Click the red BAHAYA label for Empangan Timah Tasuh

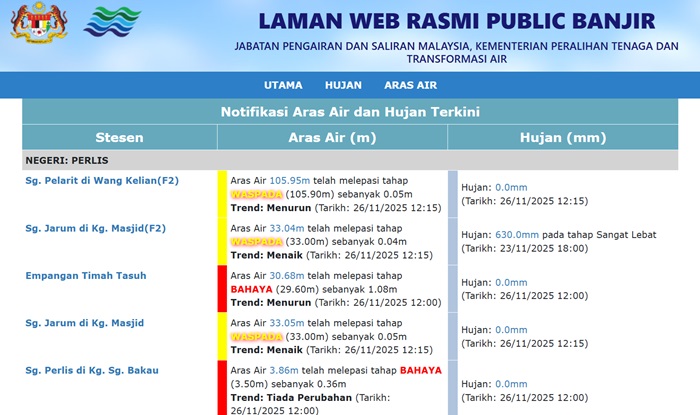pos(251,289)
